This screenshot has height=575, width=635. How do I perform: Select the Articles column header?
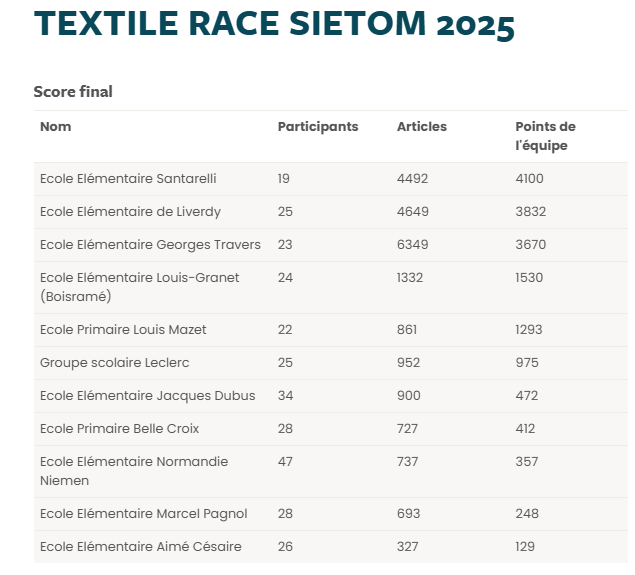422,126
